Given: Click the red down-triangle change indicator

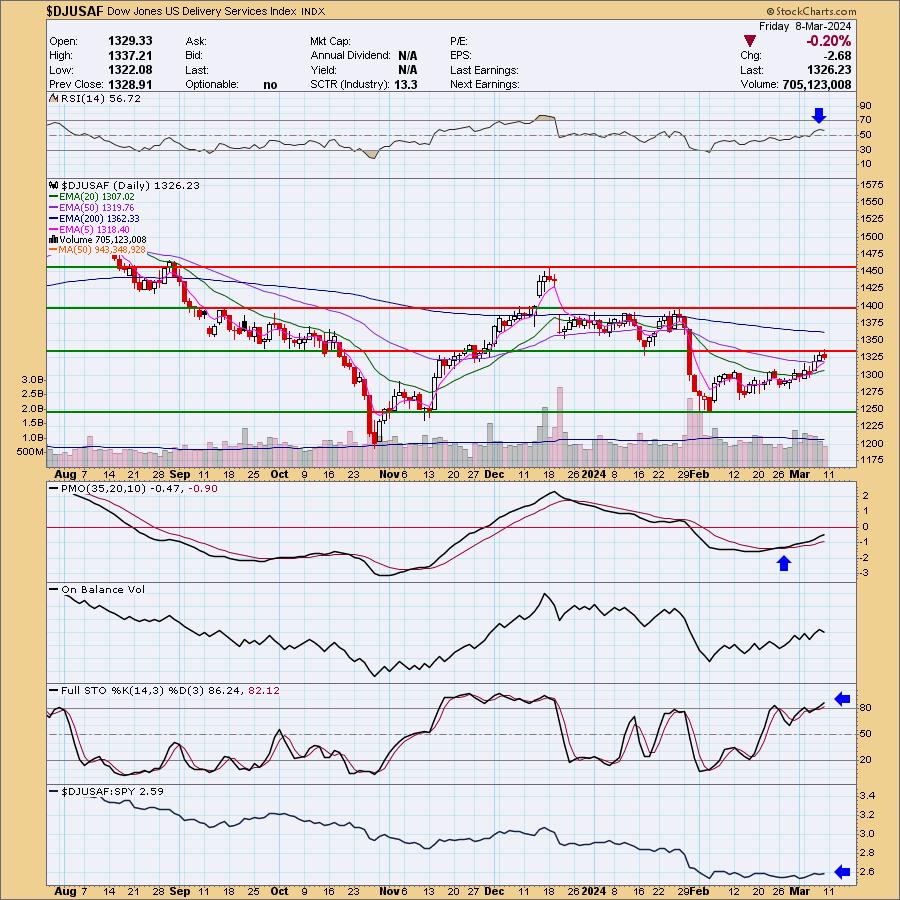Looking at the screenshot, I should click(x=749, y=41).
